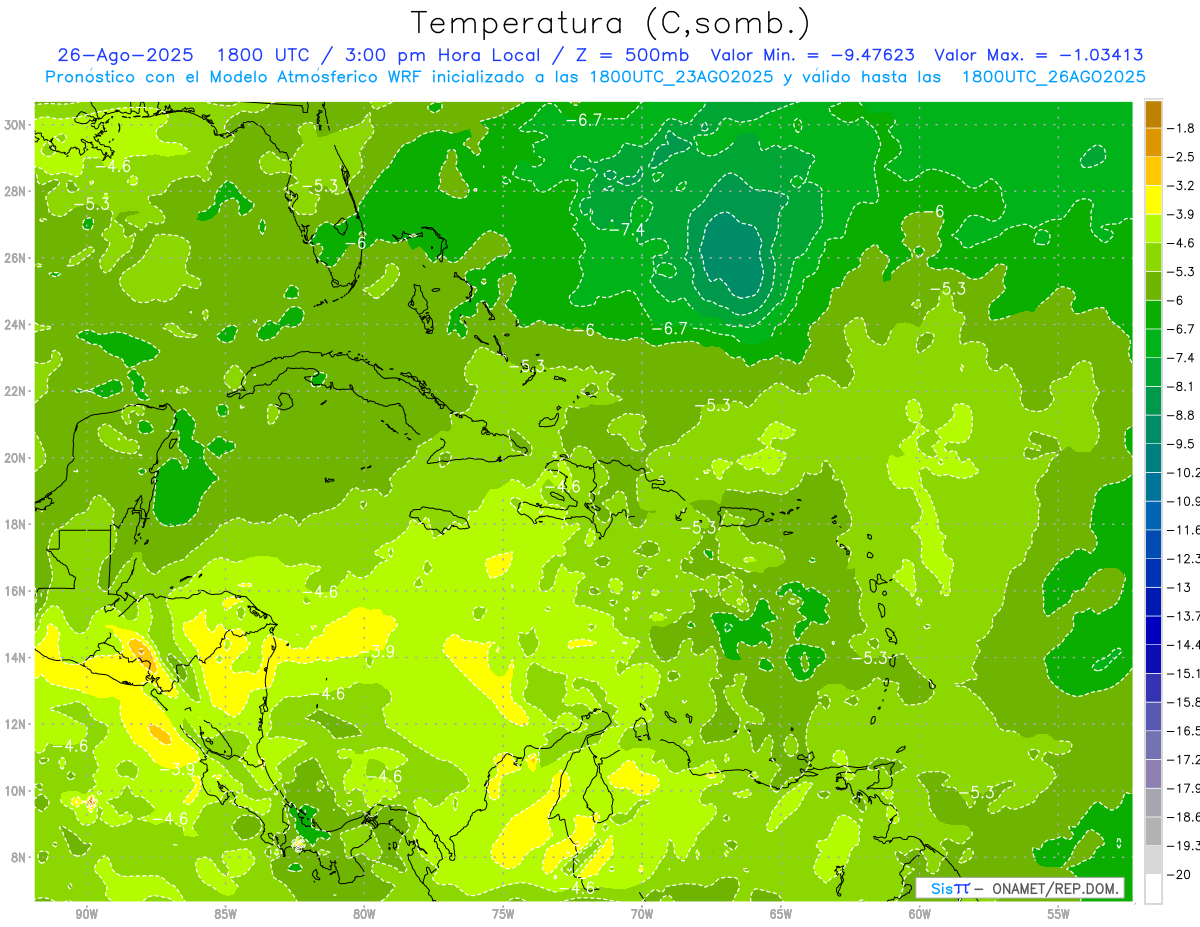
Task: Click the '8N' latitude axis label
Action: coord(20,857)
